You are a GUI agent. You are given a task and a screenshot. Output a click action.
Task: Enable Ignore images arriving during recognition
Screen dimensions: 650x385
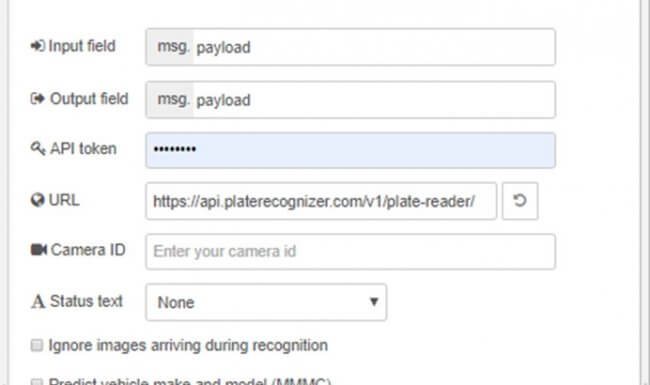(37, 345)
